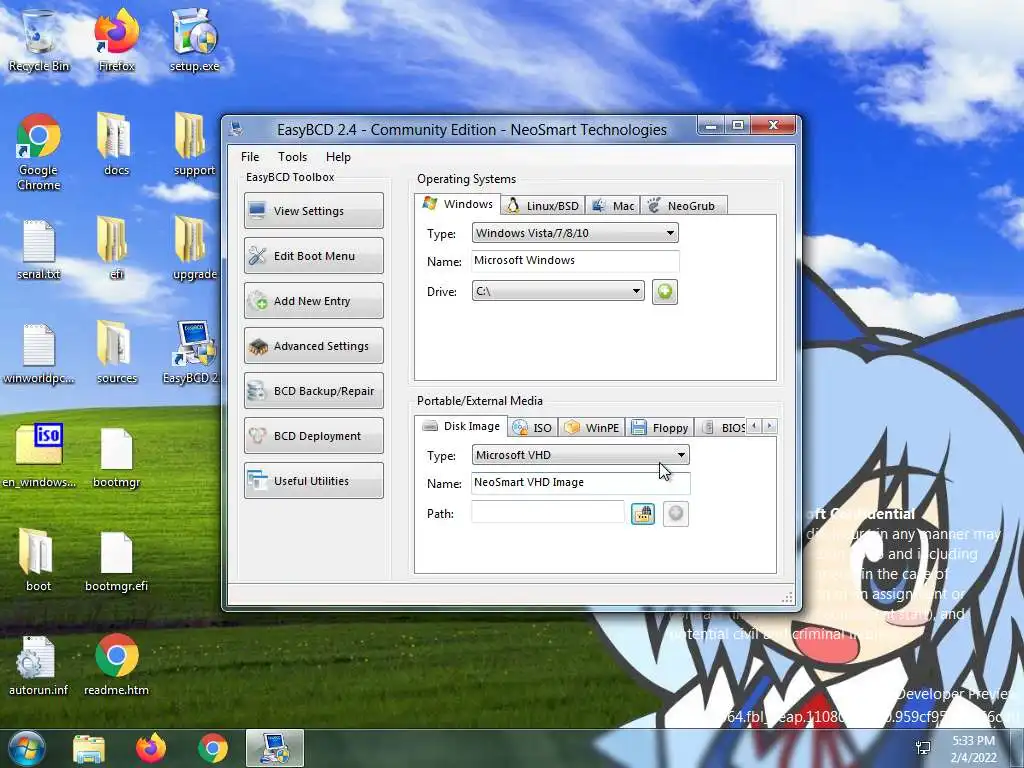Click the network tray icon

coord(923,748)
